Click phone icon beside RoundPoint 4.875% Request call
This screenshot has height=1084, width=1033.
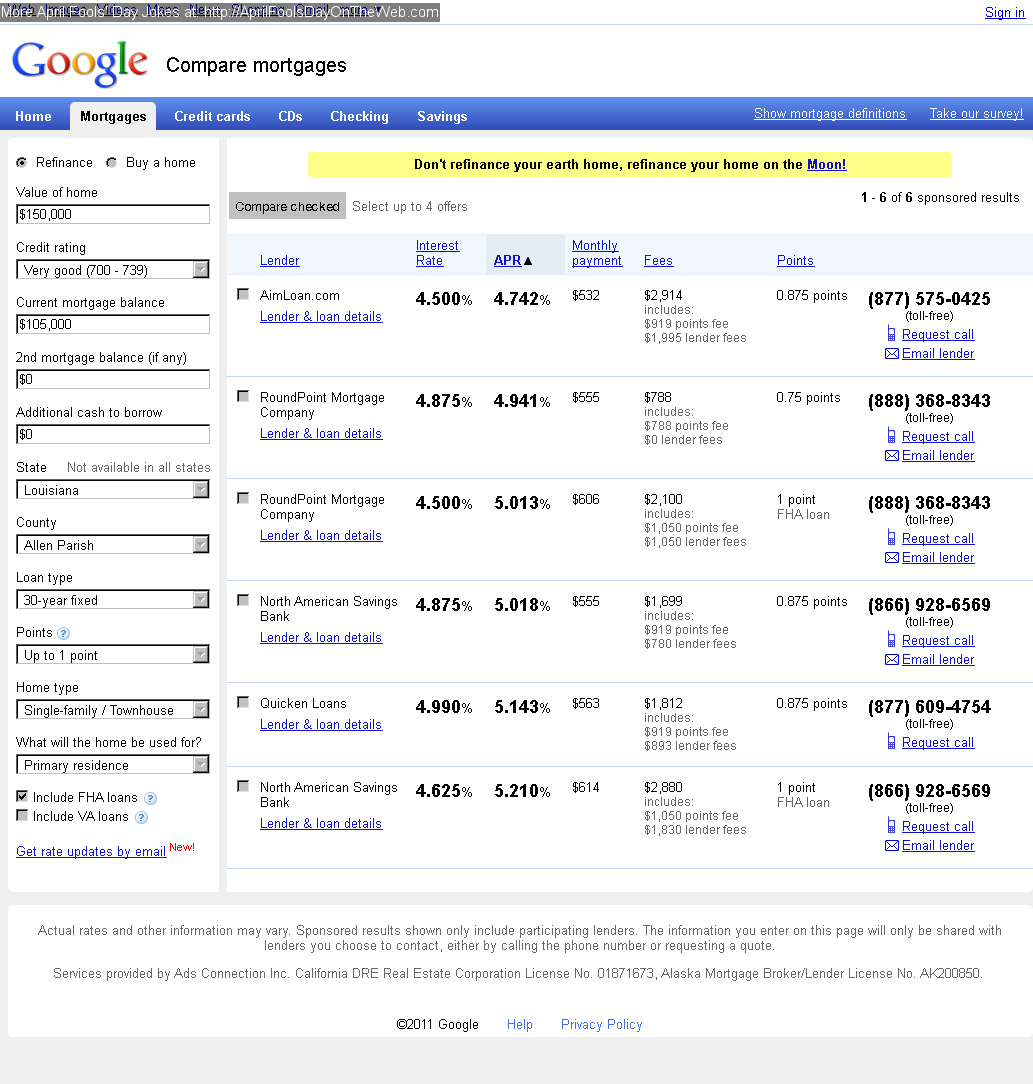tap(891, 436)
